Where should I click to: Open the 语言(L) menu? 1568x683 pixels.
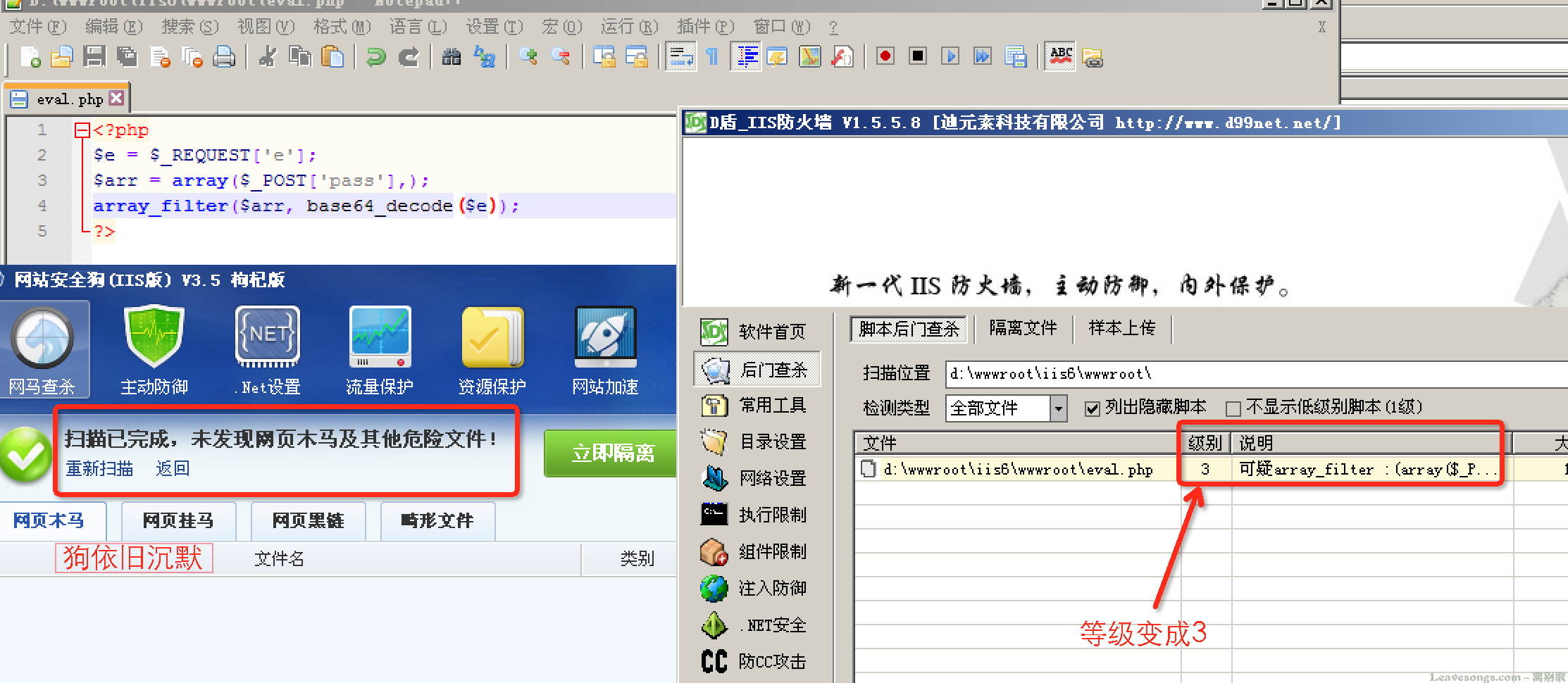click(x=418, y=27)
